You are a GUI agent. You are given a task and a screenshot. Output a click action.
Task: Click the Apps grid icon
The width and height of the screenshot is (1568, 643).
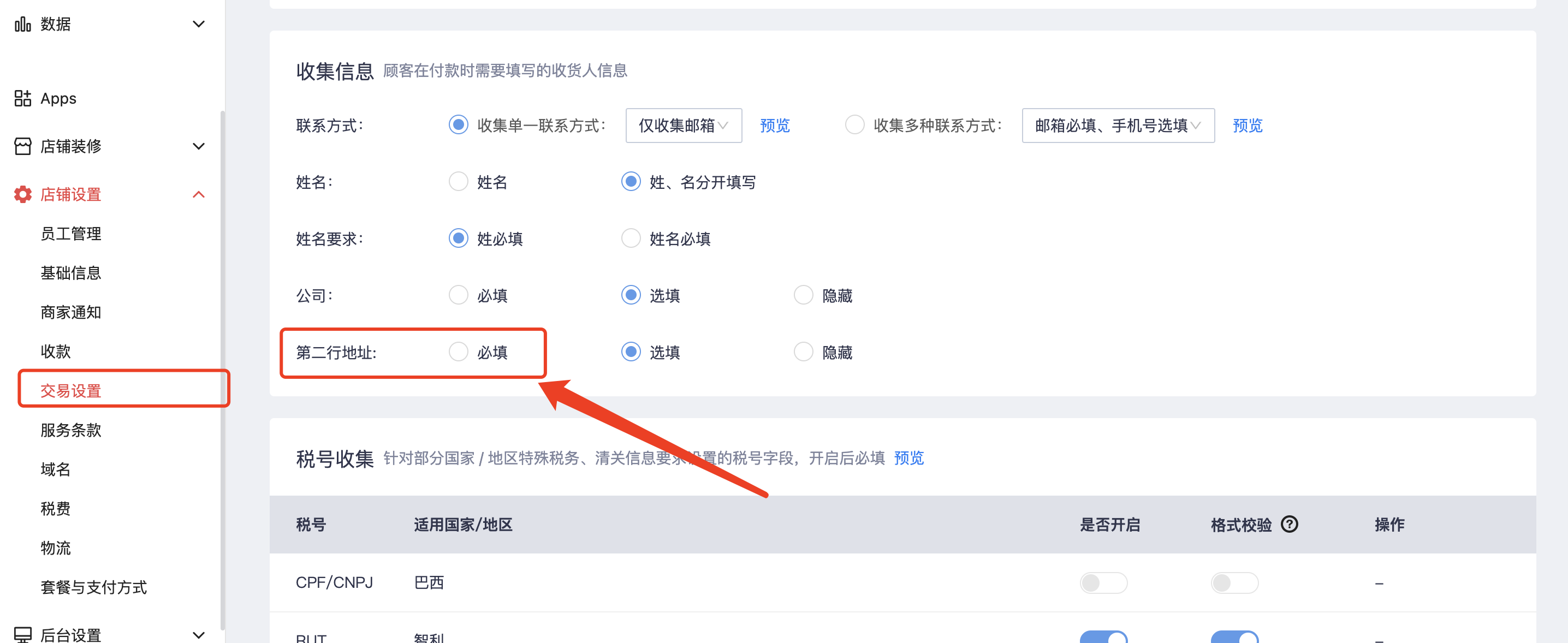click(x=22, y=99)
